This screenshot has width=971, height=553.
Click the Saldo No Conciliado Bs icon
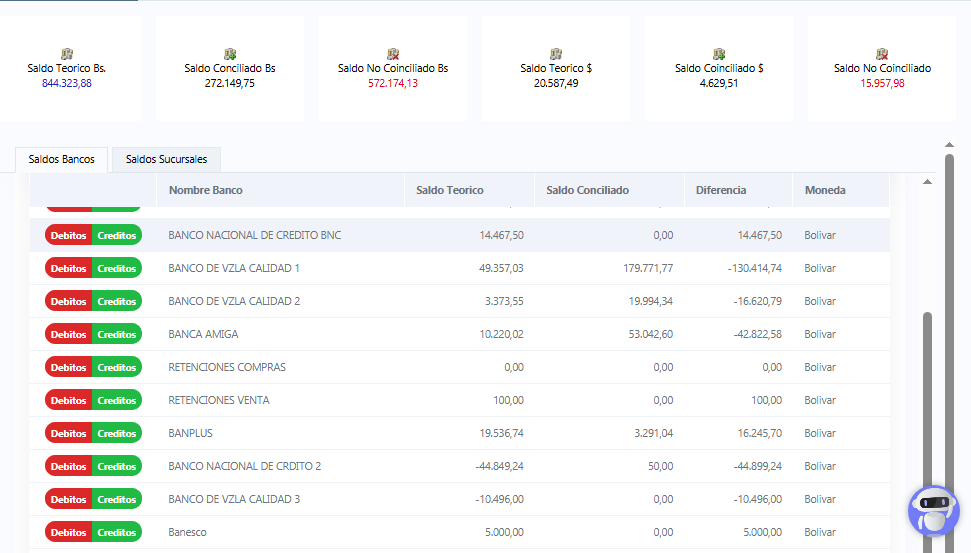[393, 54]
